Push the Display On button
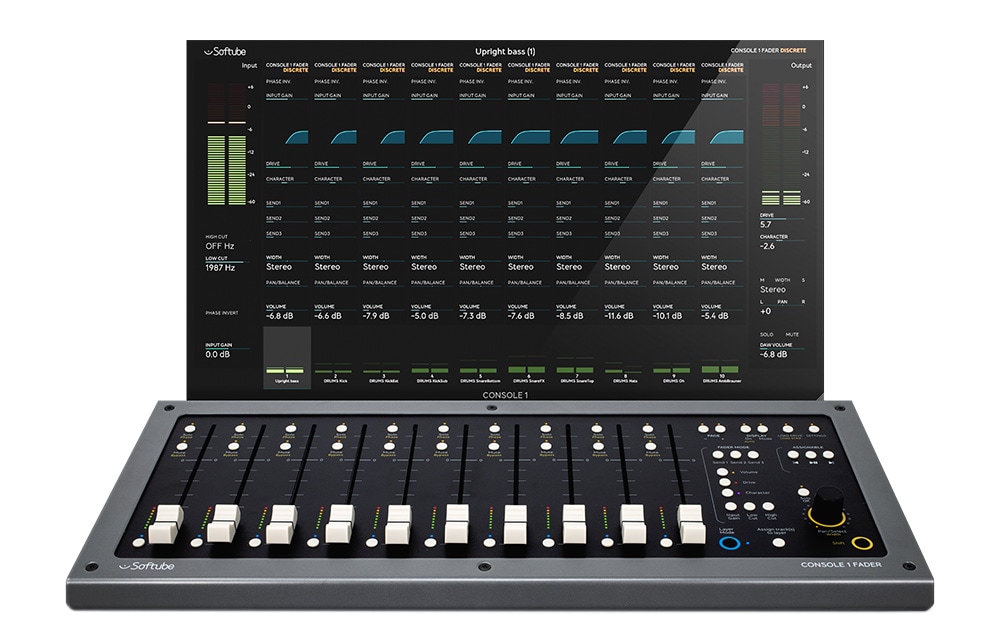The height and width of the screenshot is (624, 1000). pyautogui.click(x=746, y=429)
